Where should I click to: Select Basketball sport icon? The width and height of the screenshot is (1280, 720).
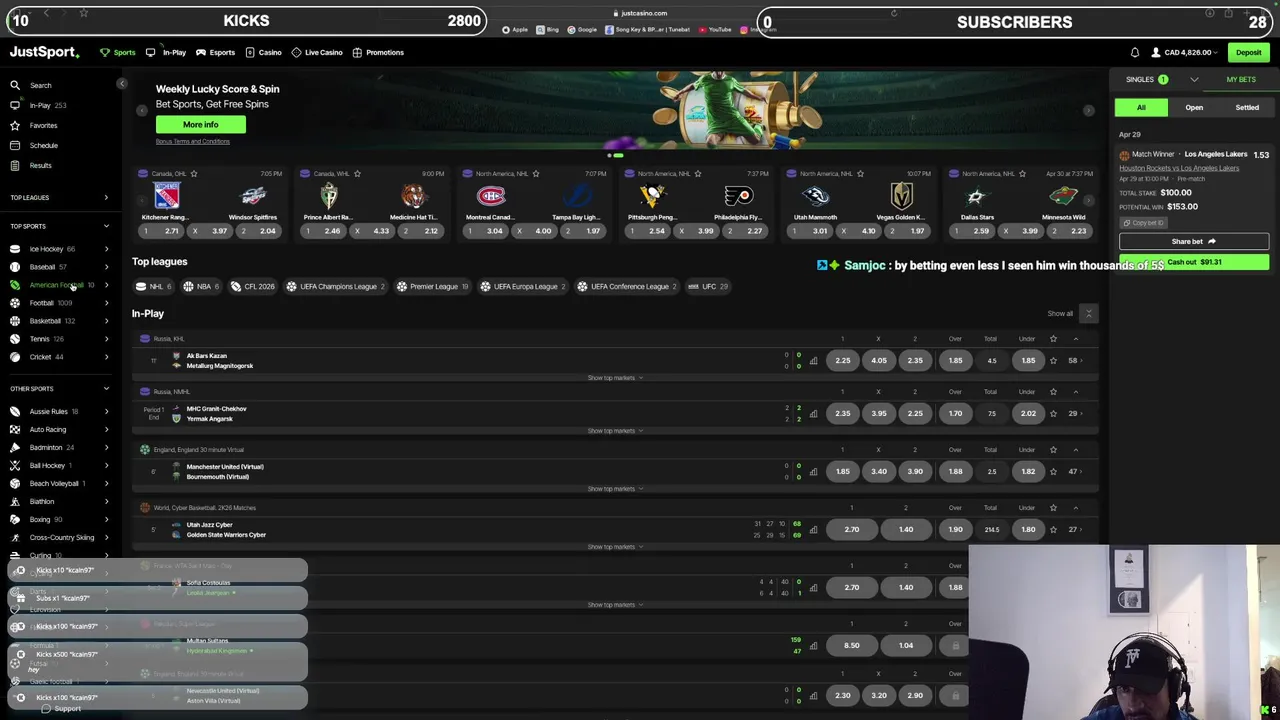[15, 321]
